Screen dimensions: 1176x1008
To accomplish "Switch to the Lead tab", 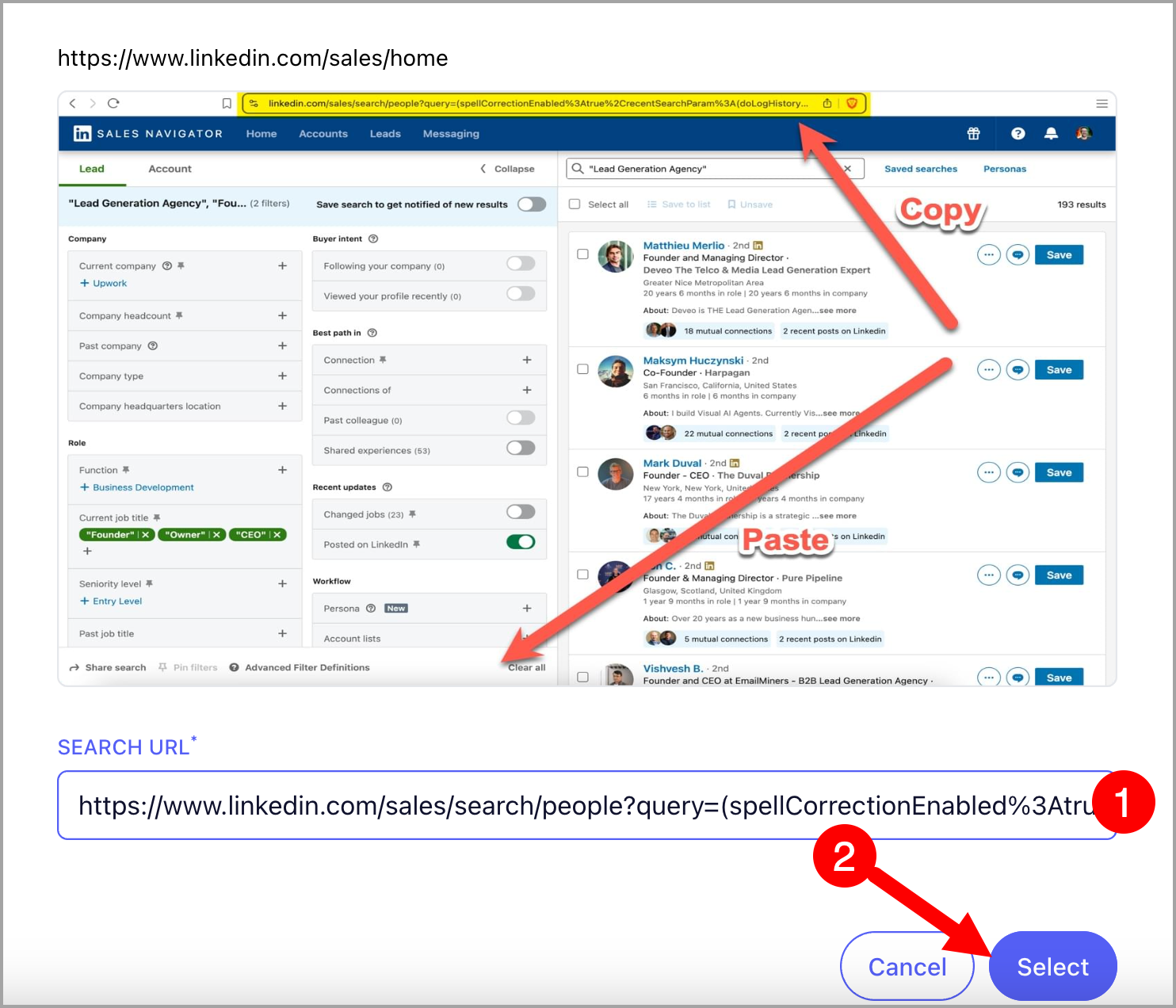I will 92,169.
